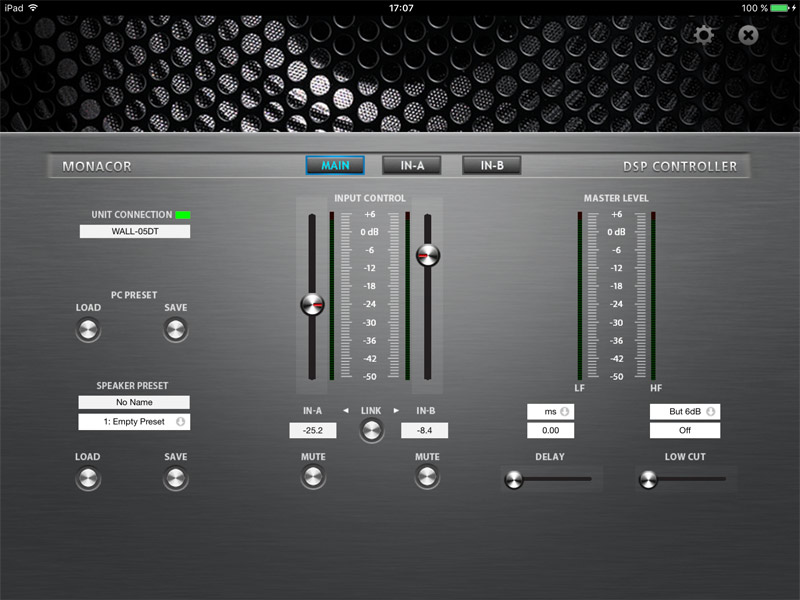Click the IN-A level value field
800x600 pixels.
[313, 431]
